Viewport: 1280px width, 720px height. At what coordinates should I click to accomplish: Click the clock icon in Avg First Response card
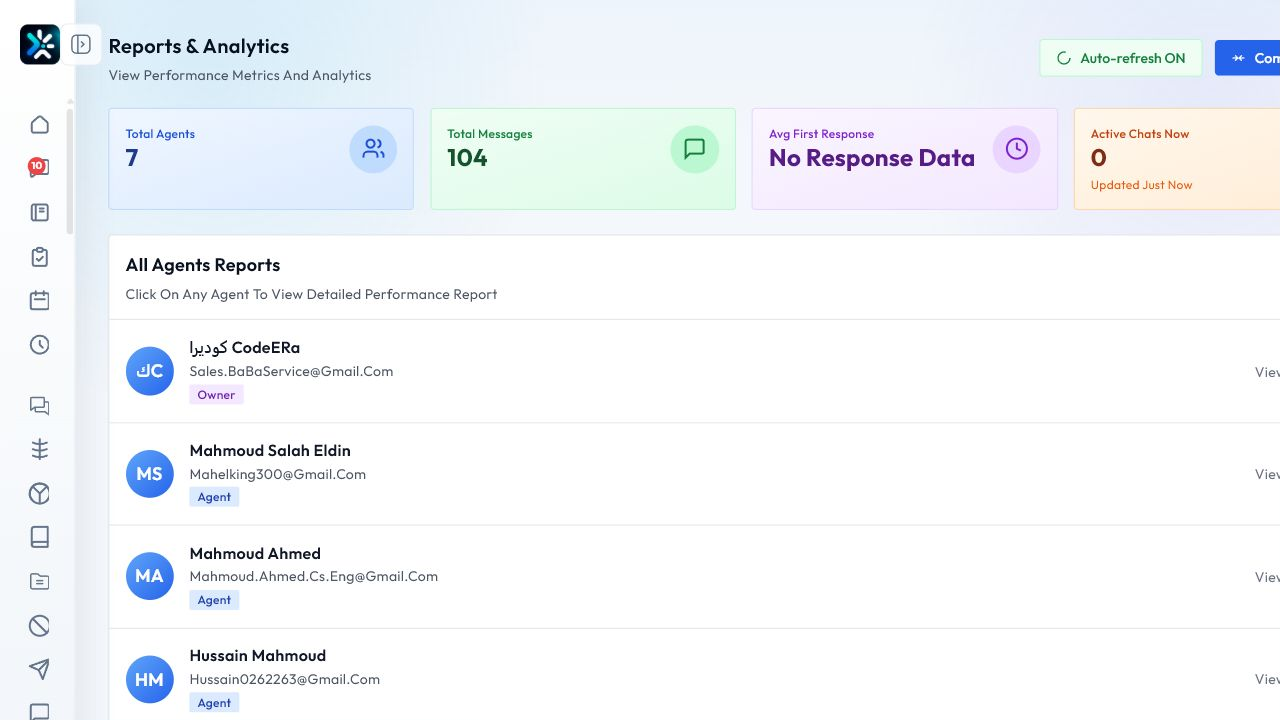[1017, 149]
